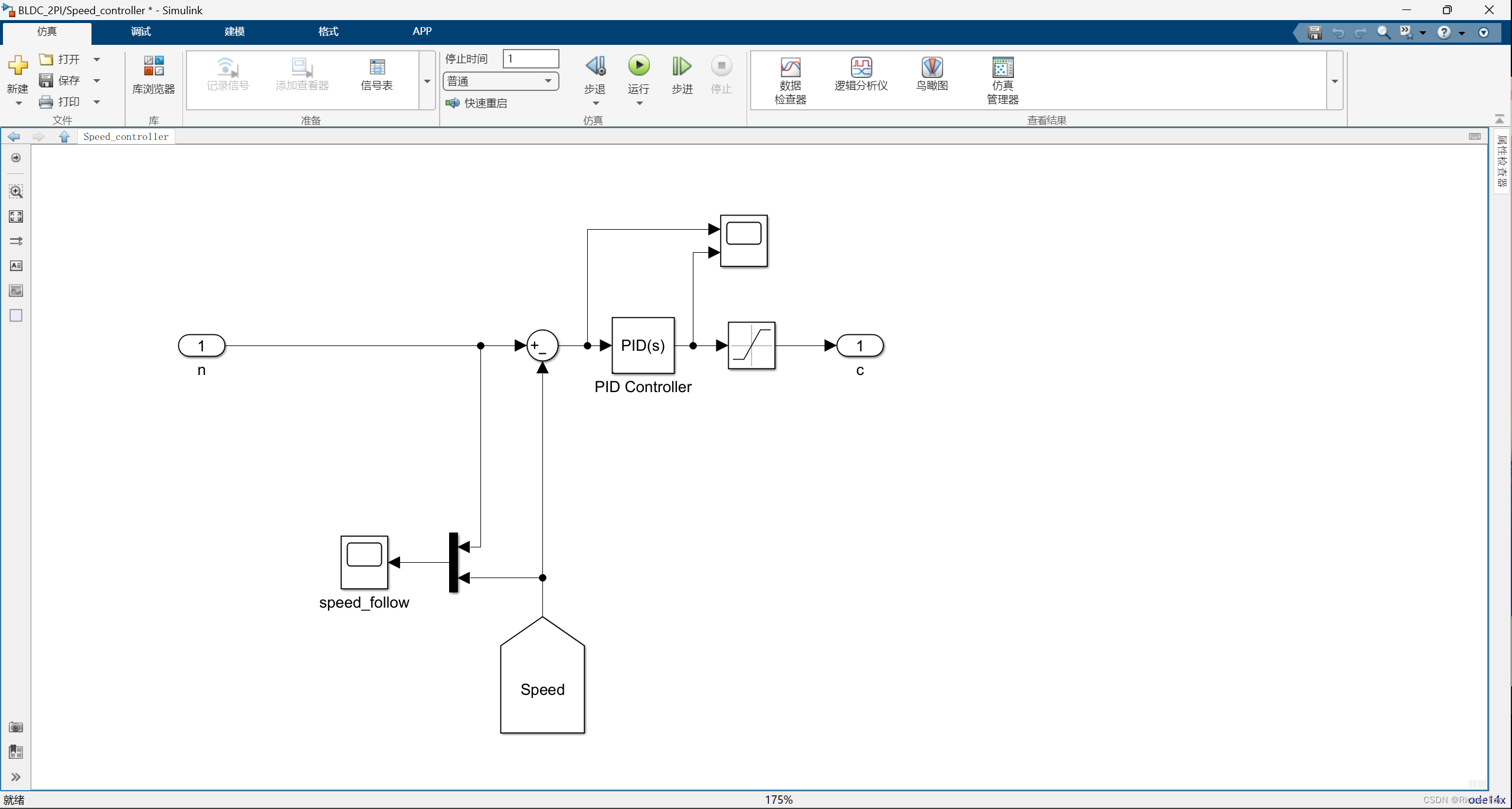Viewport: 1512px width, 809px height.
Task: Click the Speed_controller breadcrumb tab
Action: tap(126, 136)
